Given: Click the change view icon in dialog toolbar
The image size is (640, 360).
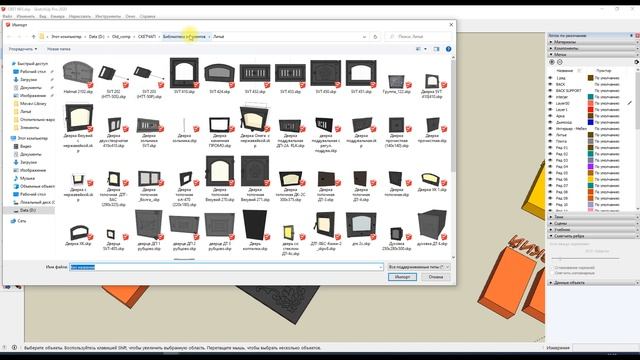Looking at the screenshot, I should tap(418, 49).
